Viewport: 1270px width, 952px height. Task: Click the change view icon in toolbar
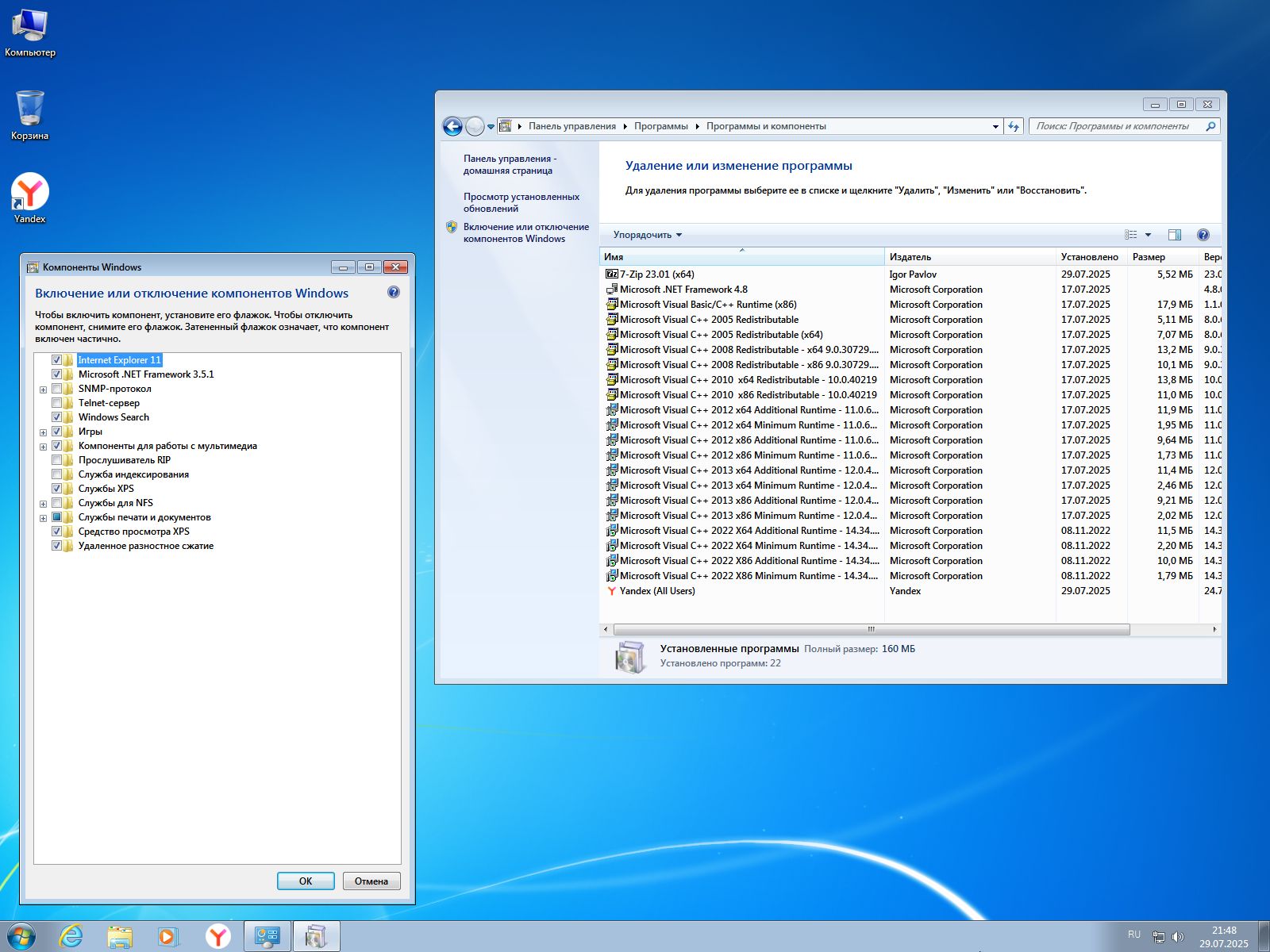1131,235
